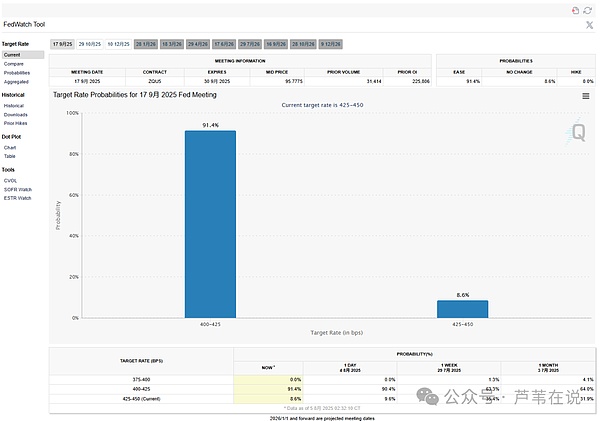
Task: Click the refresh icon at top right
Action: point(588,9)
